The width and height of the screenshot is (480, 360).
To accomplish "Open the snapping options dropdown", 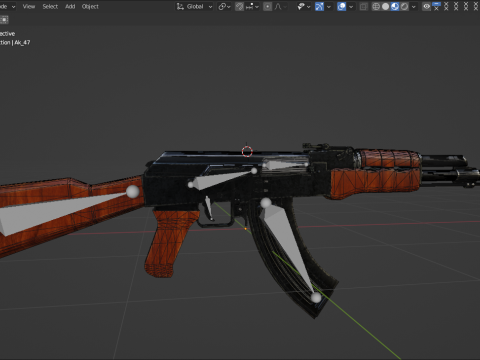I will (252, 6).
